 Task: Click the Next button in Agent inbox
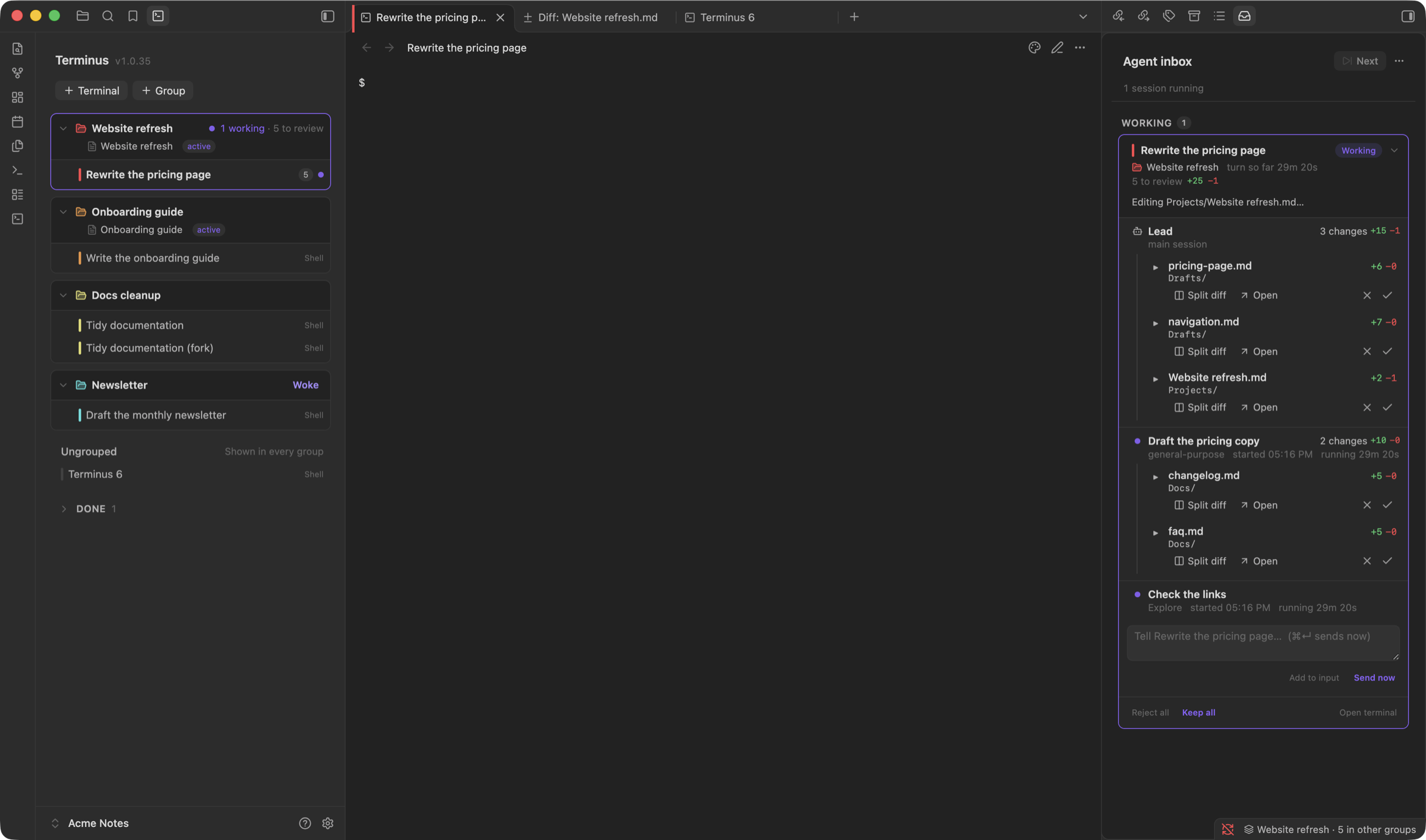[1359, 61]
